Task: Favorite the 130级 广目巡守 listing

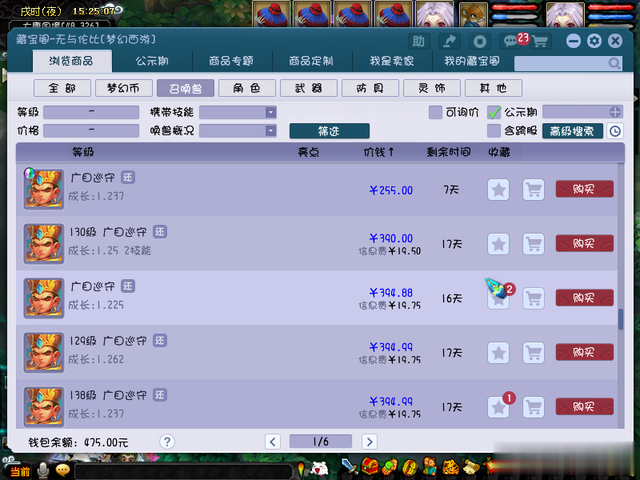Action: [498, 244]
